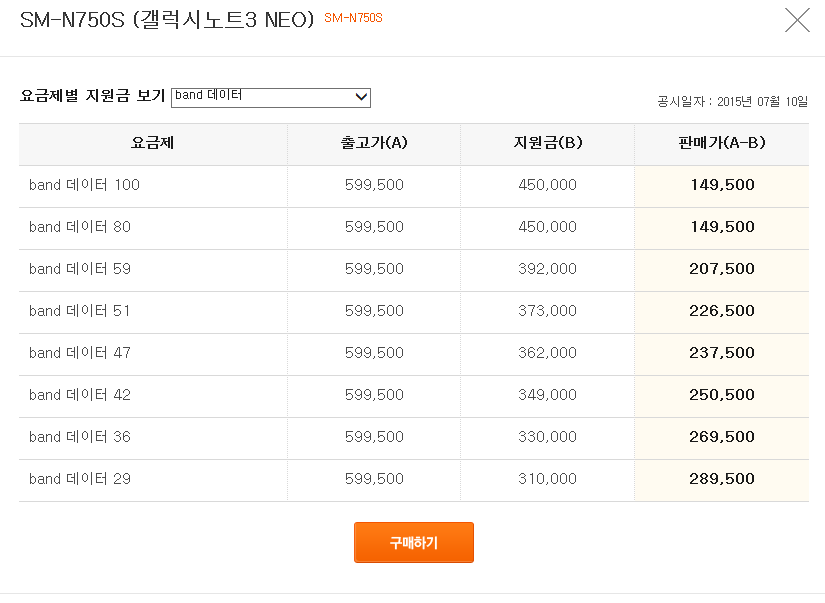Image resolution: width=825 pixels, height=603 pixels.
Task: Open the band 데이터 plan dropdown
Action: 271,97
